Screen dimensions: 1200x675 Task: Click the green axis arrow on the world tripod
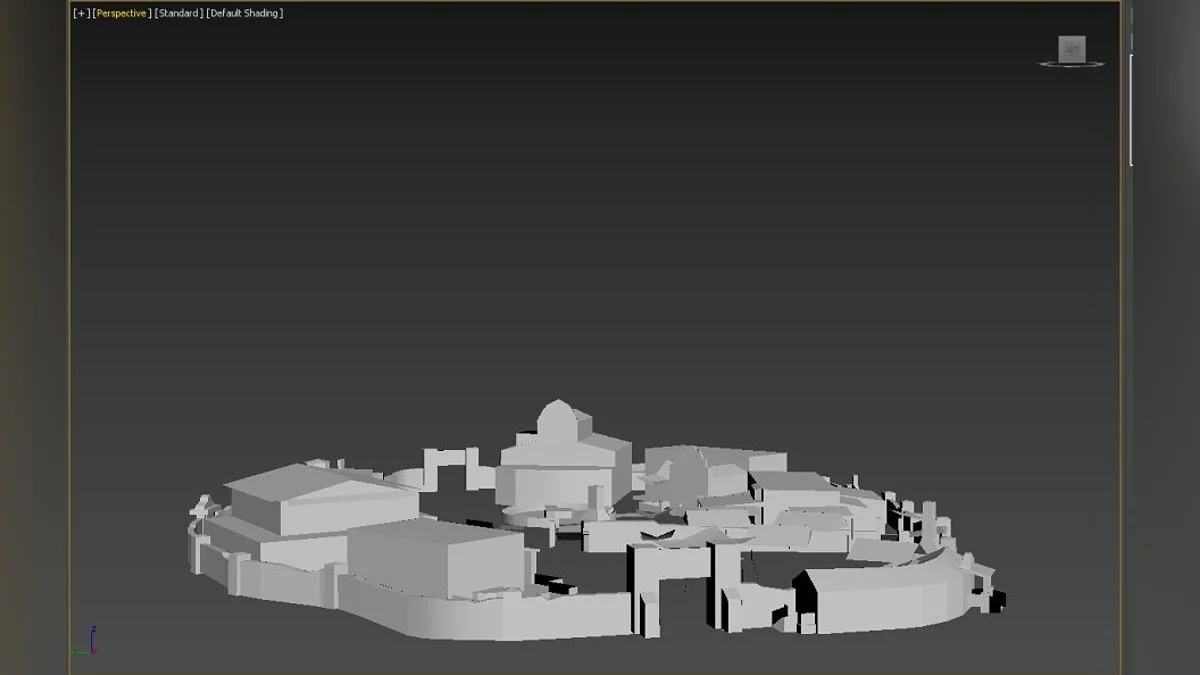tap(78, 652)
